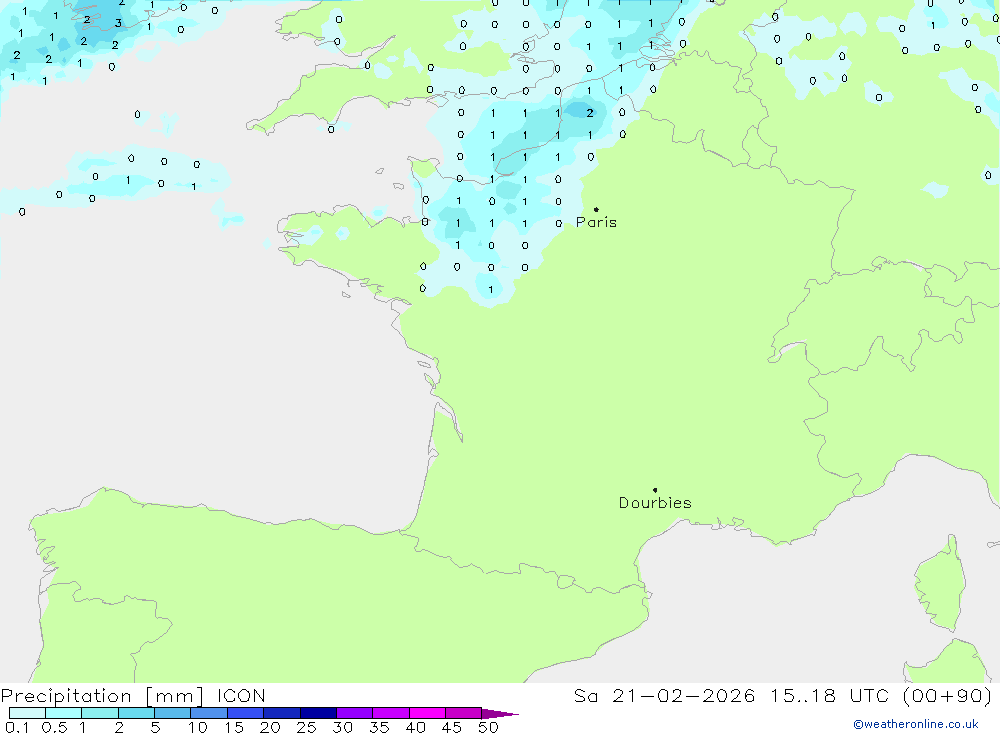This screenshot has width=1000, height=733.
Task: Click the 'ICON' model name text
Action: tap(241, 696)
